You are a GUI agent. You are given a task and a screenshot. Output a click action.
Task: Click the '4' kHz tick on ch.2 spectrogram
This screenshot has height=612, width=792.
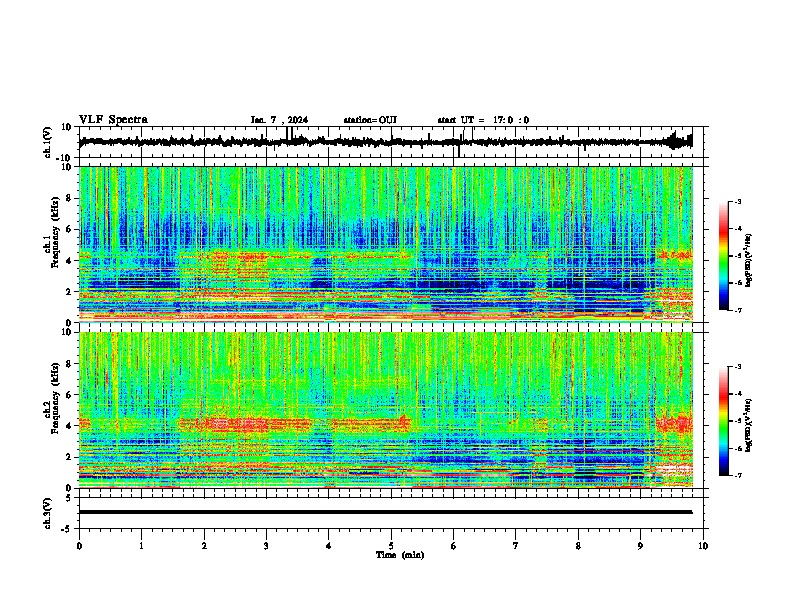click(69, 426)
